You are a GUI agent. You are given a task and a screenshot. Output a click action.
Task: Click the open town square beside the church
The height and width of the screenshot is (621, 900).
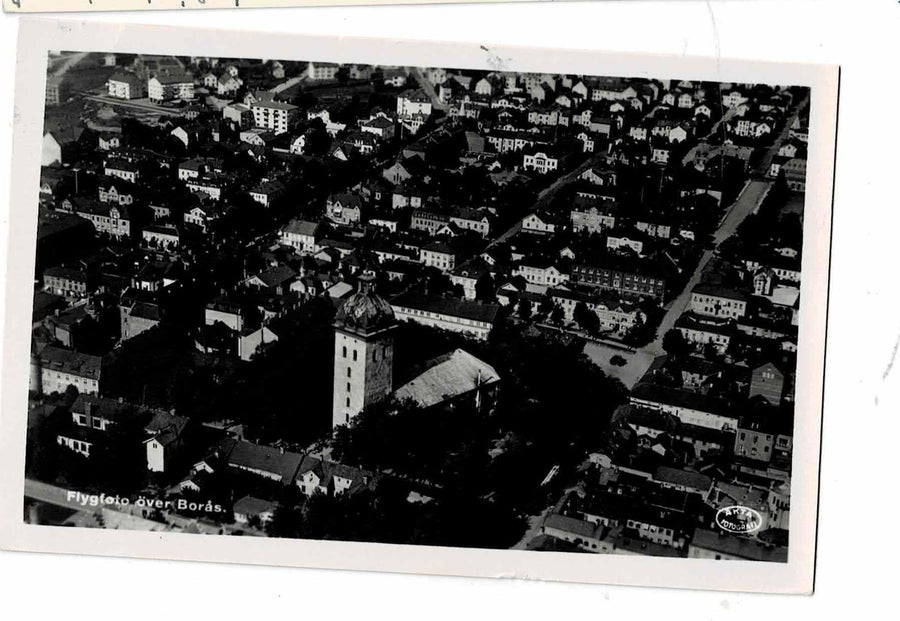[619, 362]
